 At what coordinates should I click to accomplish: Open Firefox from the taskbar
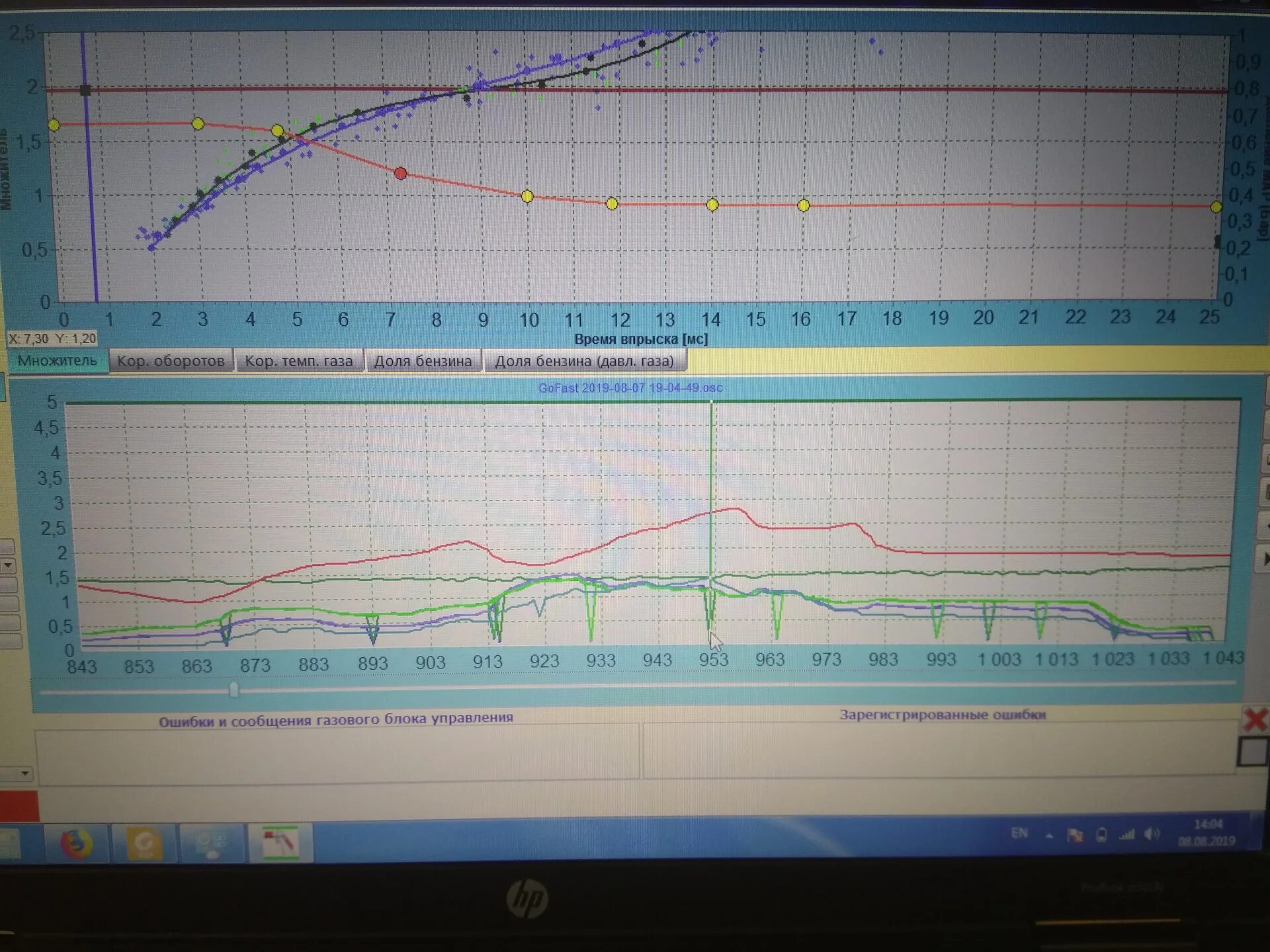click(x=77, y=844)
